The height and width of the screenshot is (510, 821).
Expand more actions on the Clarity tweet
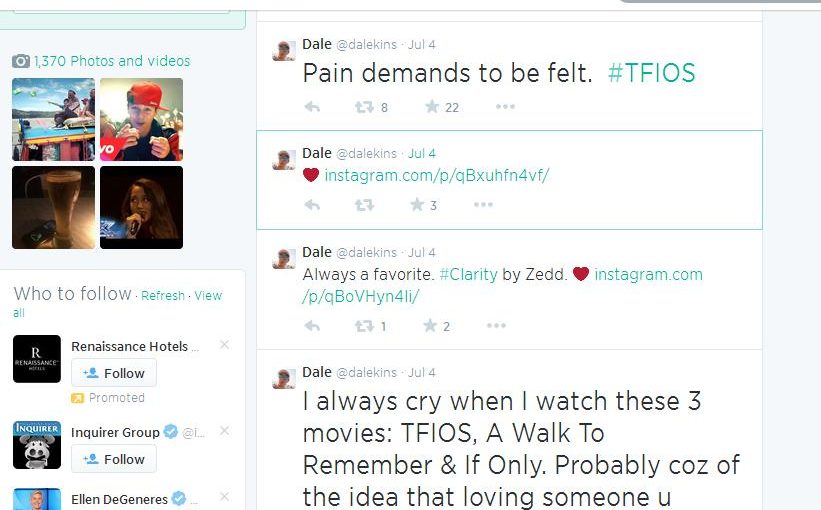coord(496,326)
